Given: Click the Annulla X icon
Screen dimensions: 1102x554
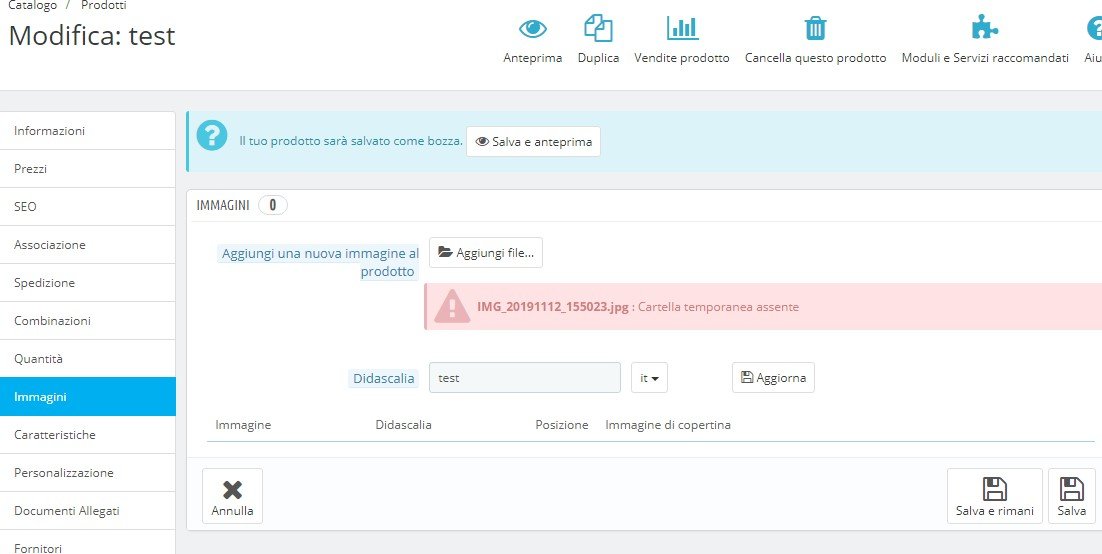Looking at the screenshot, I should [232, 490].
